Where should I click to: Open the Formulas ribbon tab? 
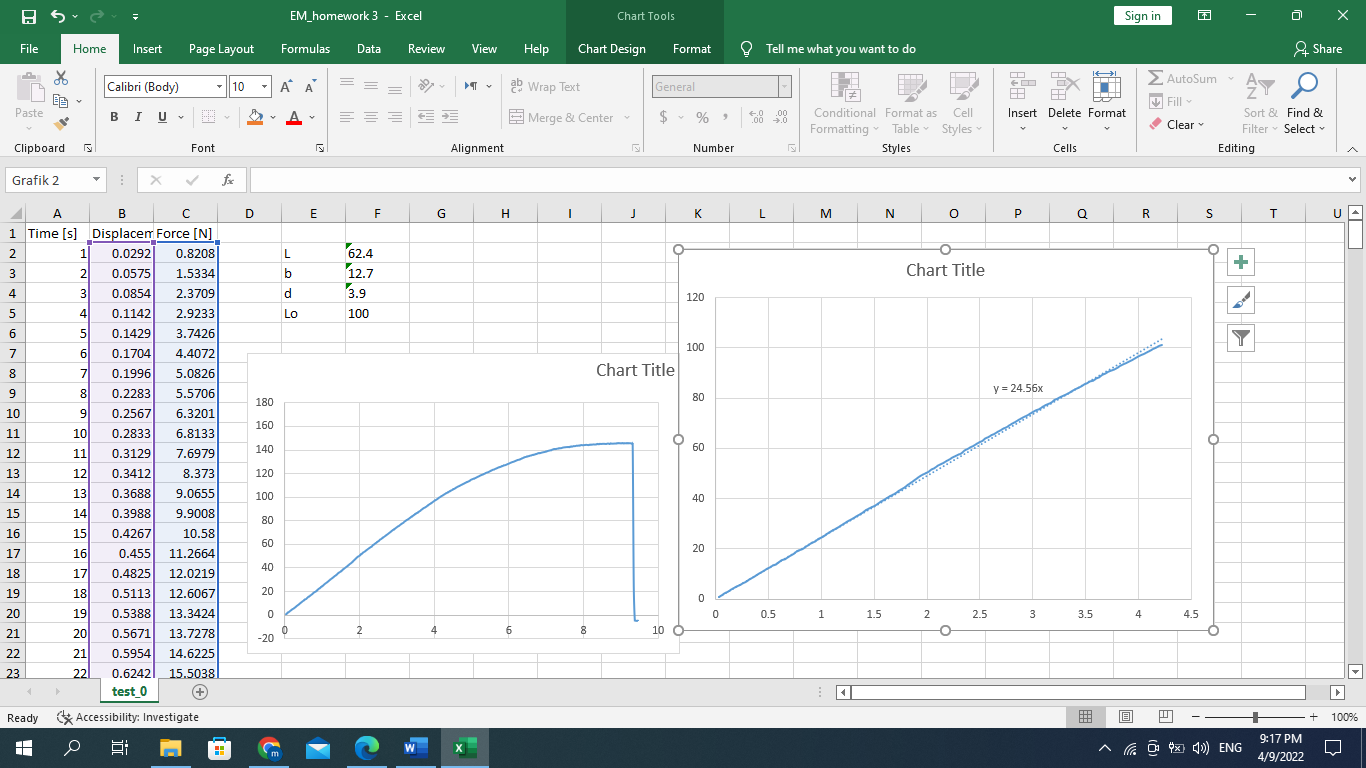click(305, 48)
